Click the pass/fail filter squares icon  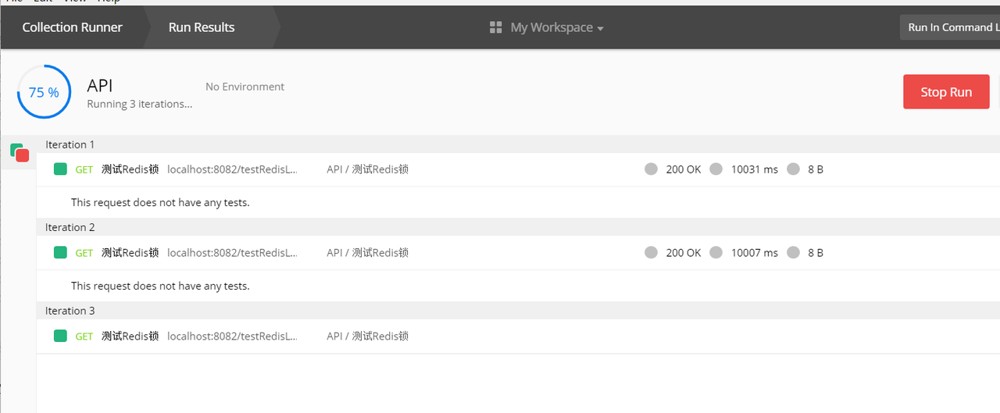pos(19,152)
